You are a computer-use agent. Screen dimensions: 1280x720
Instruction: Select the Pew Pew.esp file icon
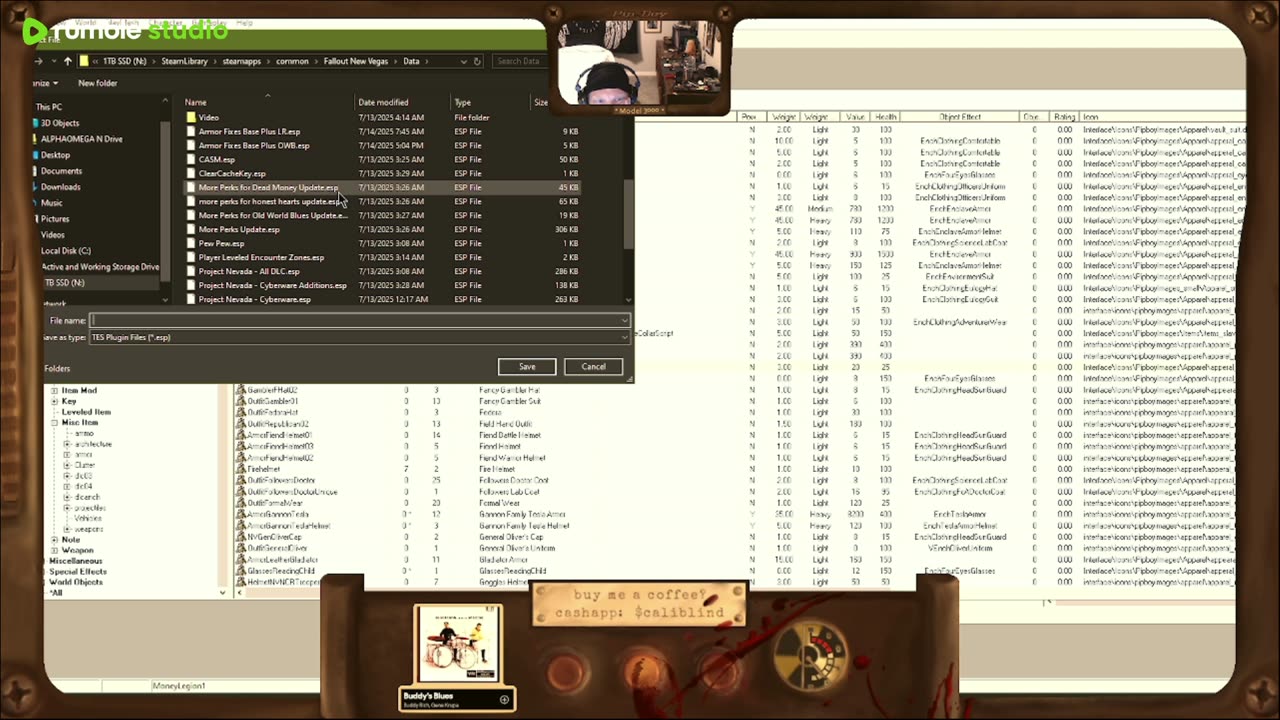pyautogui.click(x=191, y=243)
